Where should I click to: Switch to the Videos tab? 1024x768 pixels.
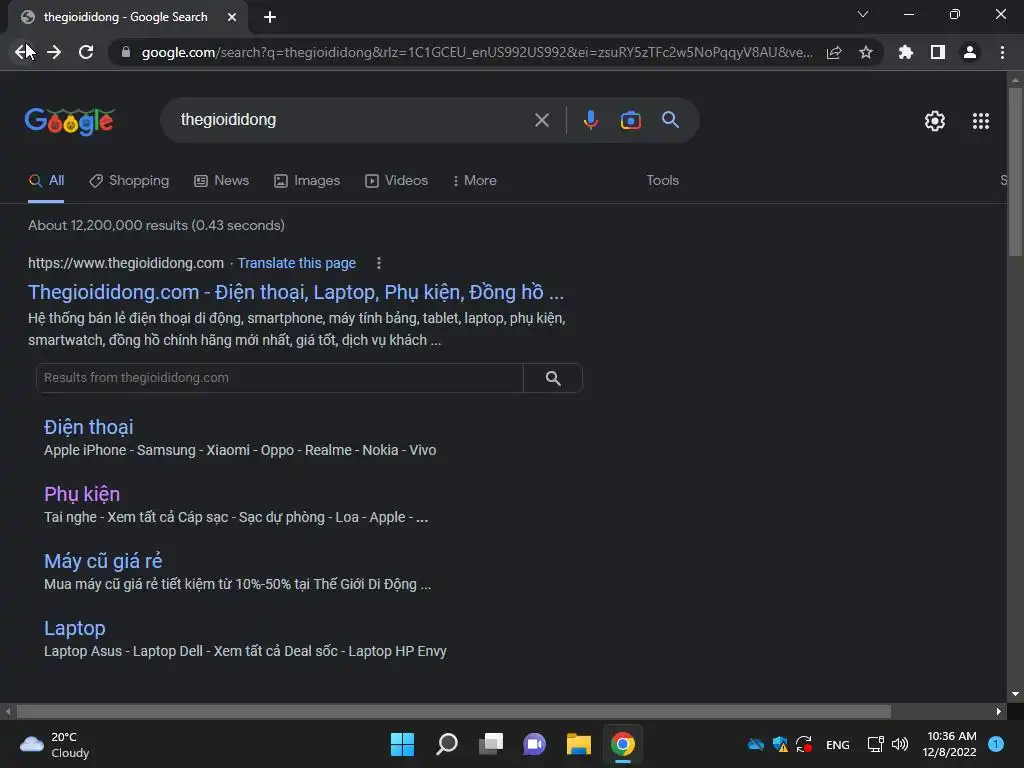click(x=396, y=181)
